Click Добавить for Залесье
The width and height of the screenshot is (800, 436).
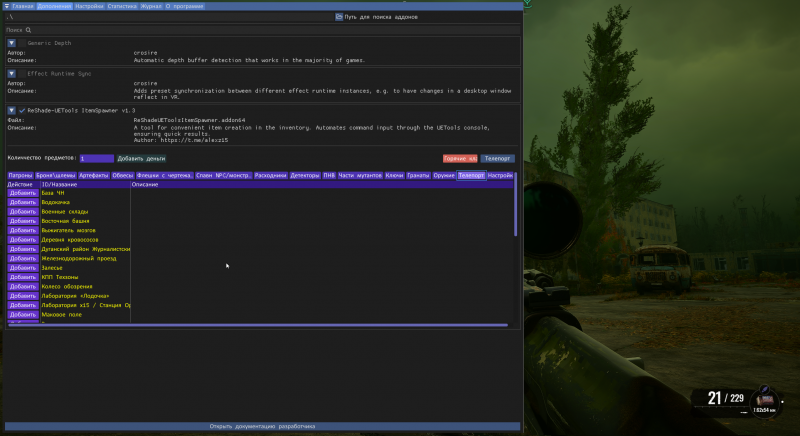23,268
